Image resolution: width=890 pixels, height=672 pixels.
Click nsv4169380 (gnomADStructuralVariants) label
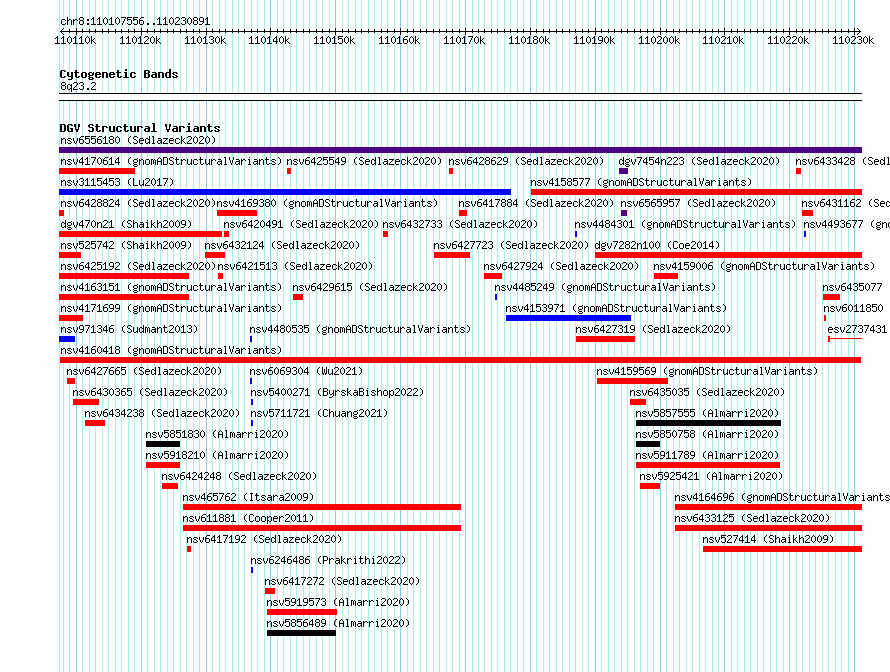coord(328,203)
